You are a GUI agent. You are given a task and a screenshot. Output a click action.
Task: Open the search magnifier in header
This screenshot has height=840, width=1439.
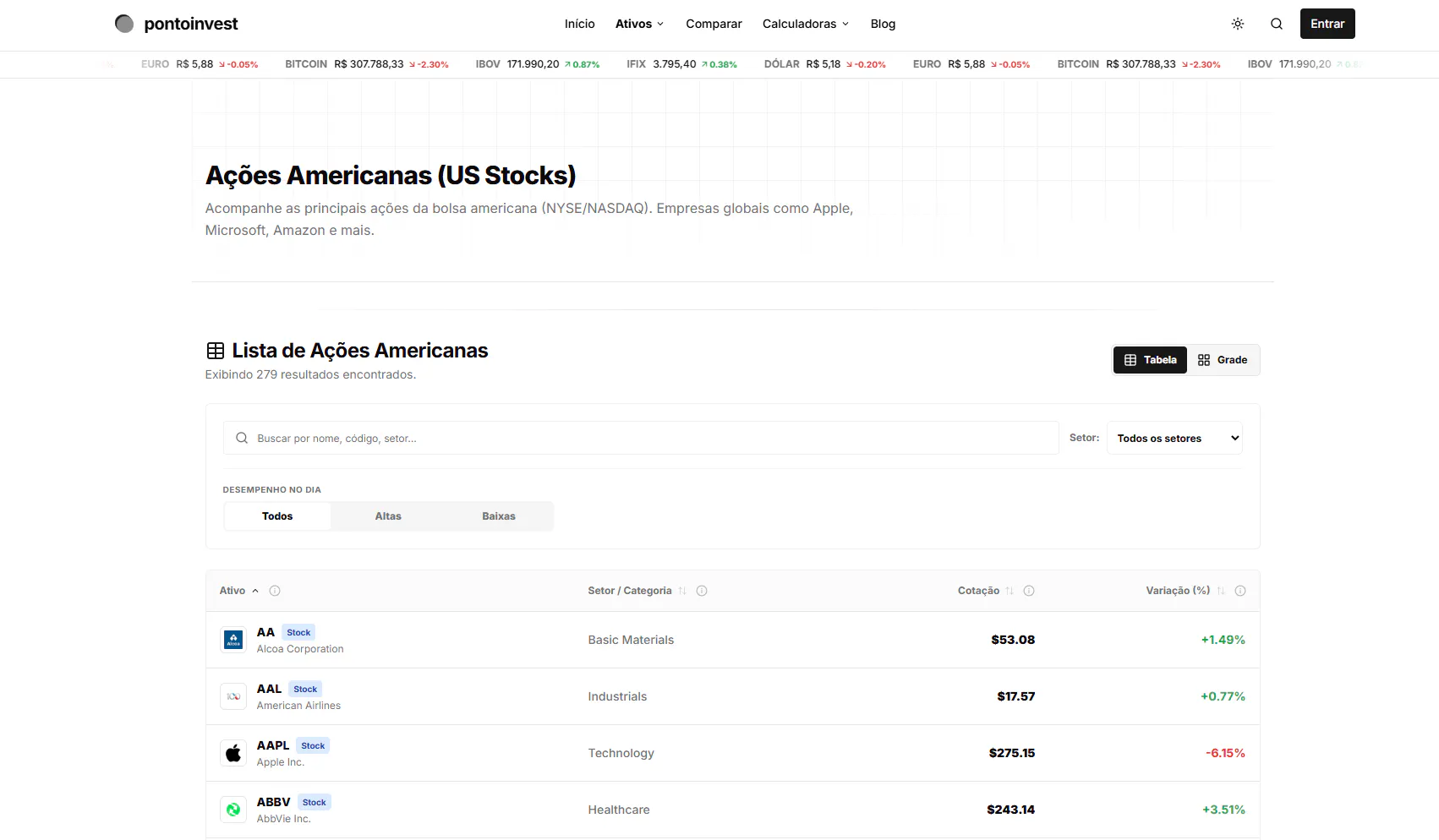coord(1277,24)
